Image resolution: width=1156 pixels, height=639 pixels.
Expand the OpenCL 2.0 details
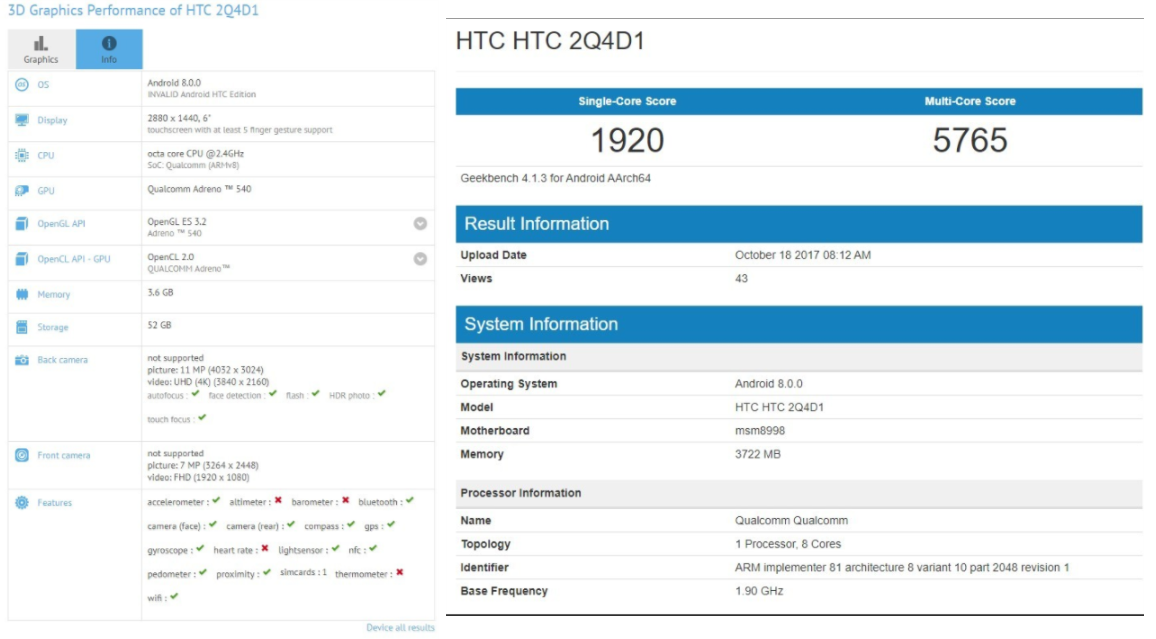click(x=420, y=259)
